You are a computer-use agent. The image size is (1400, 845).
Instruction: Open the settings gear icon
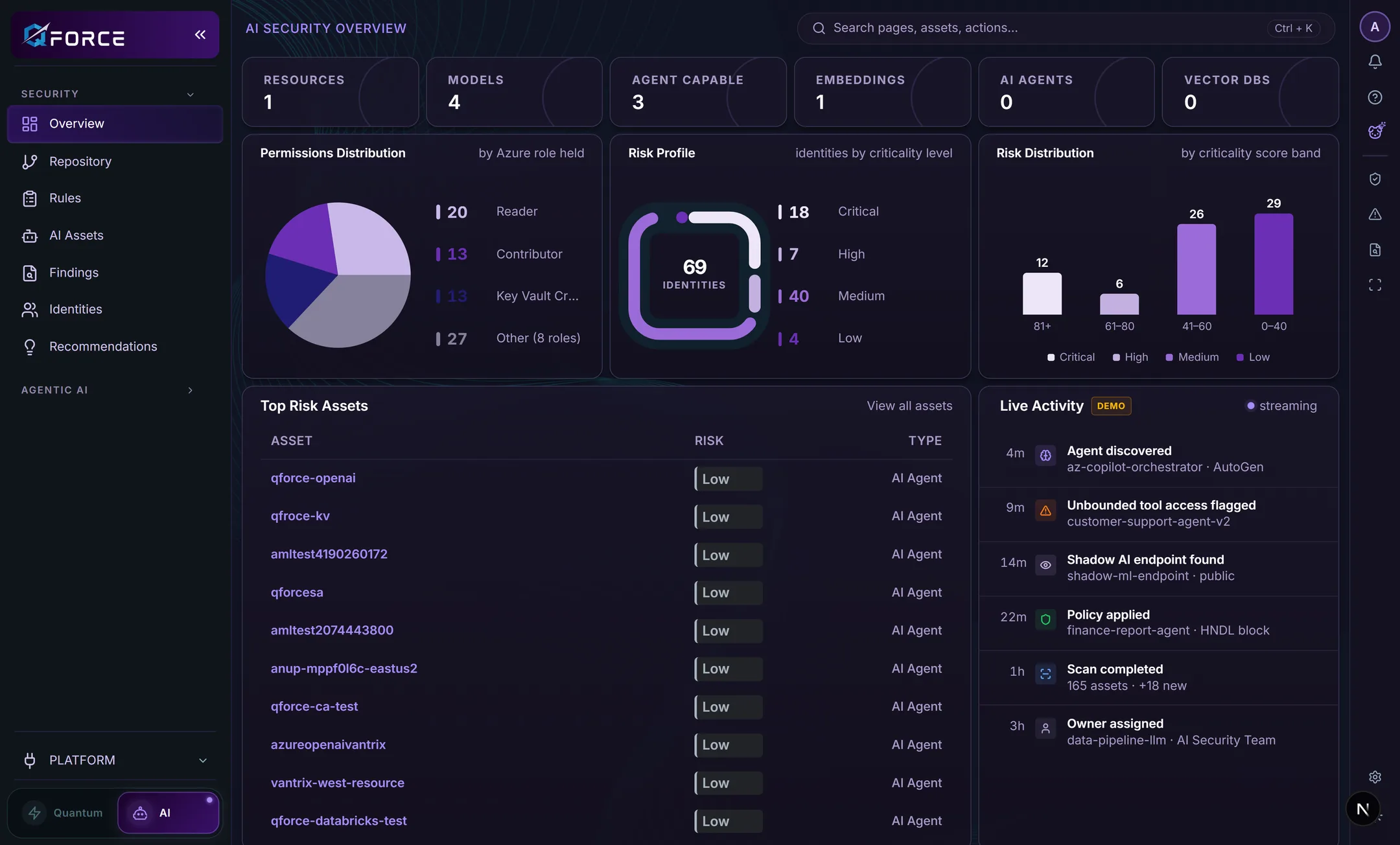1375,777
